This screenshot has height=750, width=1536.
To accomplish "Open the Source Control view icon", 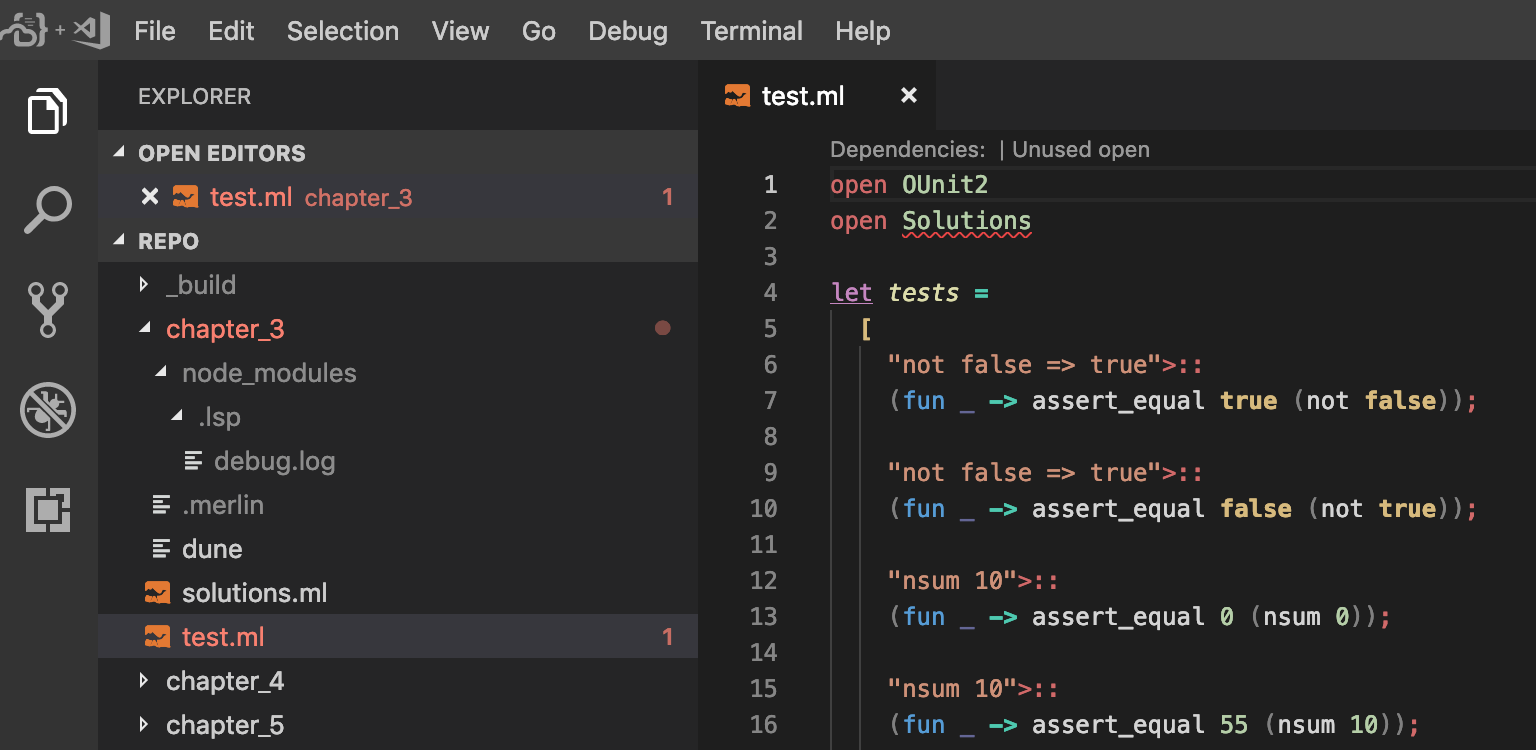I will click(x=47, y=309).
